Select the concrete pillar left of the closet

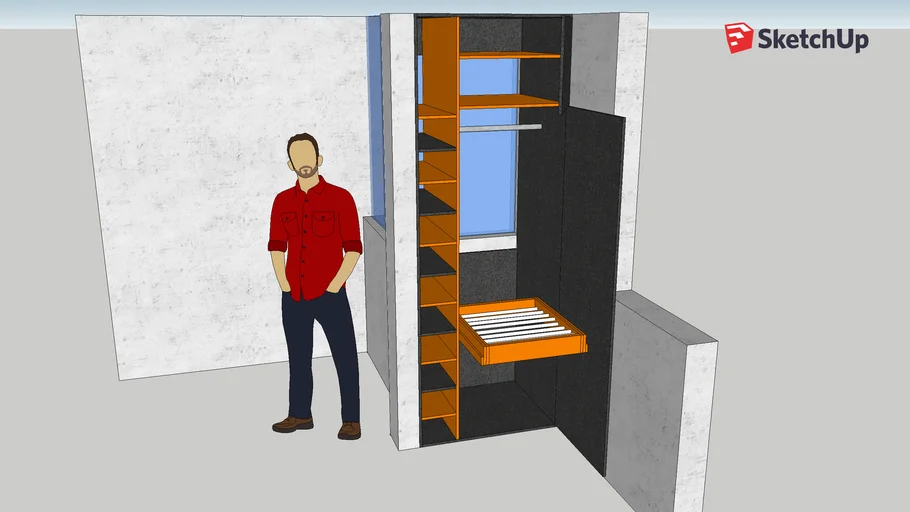pyautogui.click(x=402, y=230)
